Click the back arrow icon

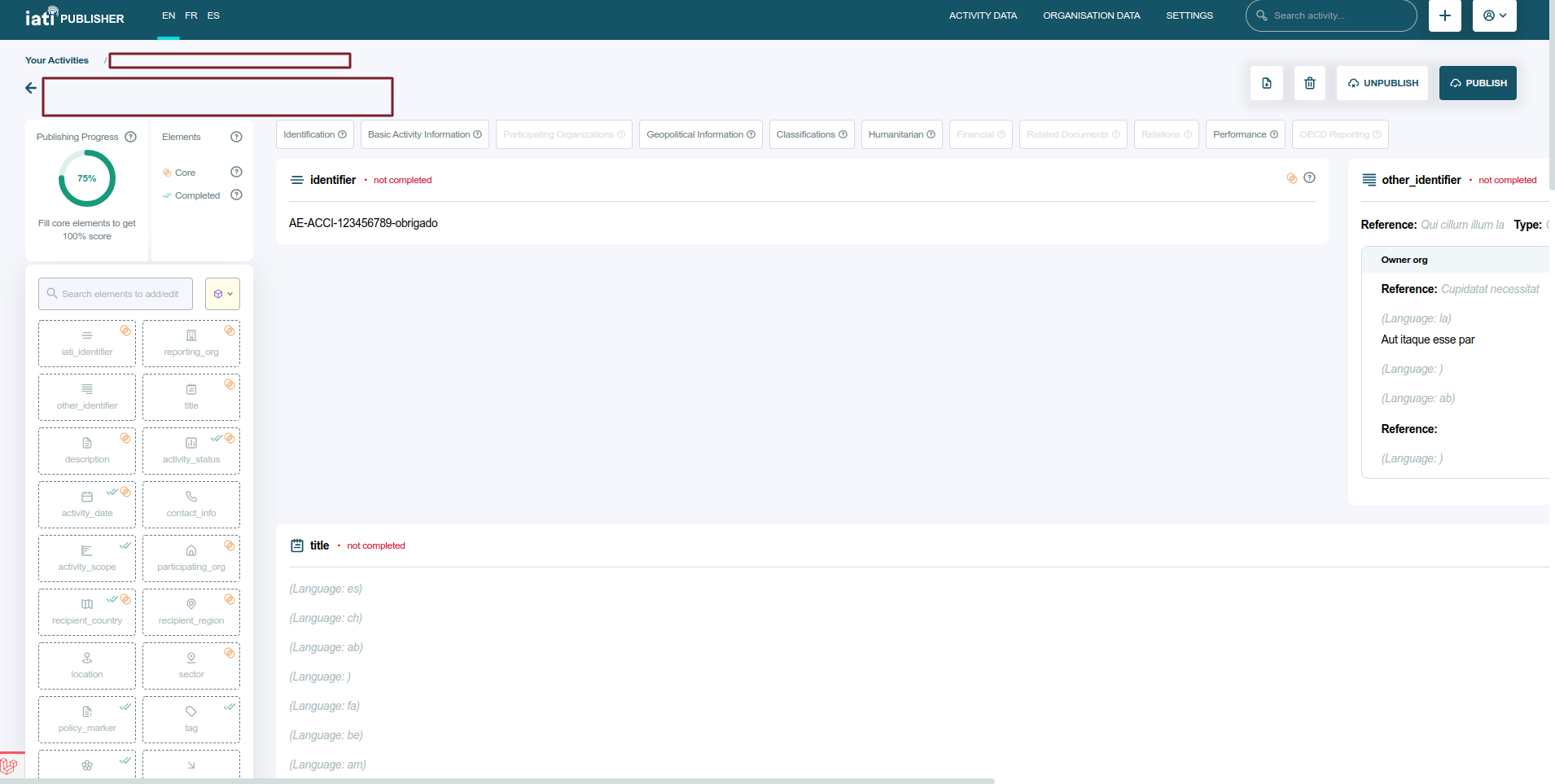tap(31, 88)
